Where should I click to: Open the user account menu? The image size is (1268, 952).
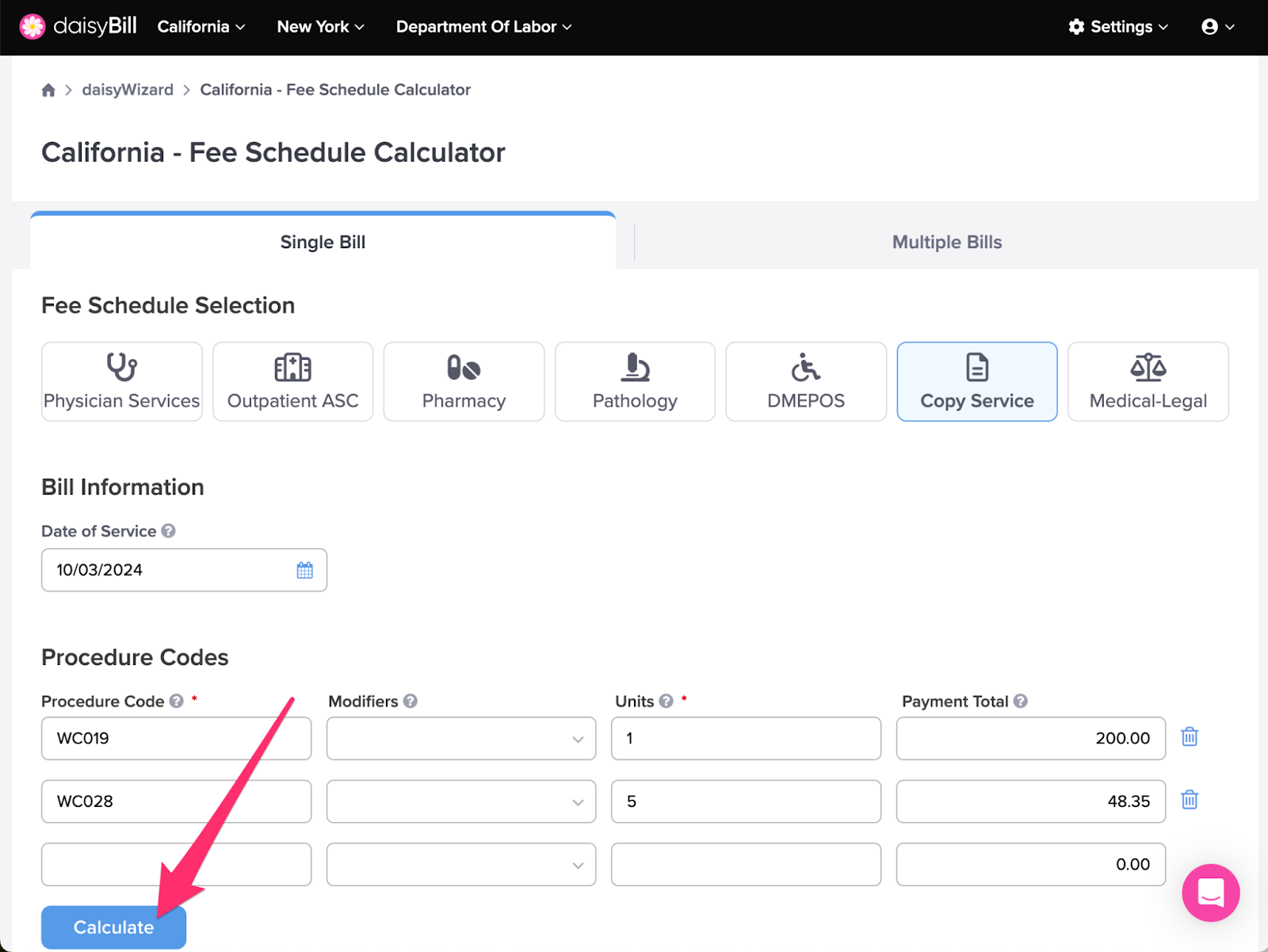pyautogui.click(x=1218, y=27)
